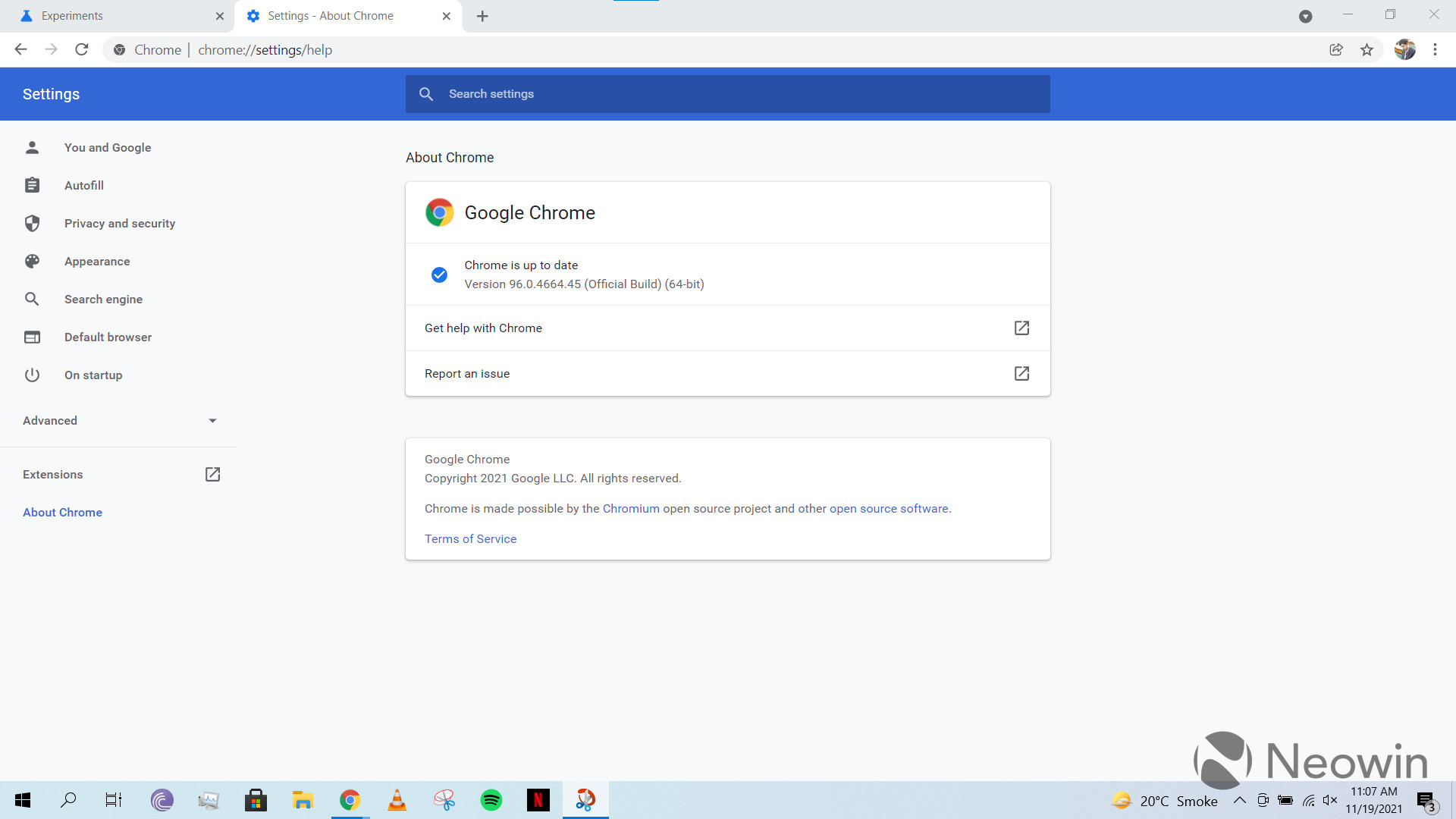
Task: Click inside the Search settings field
Action: pyautogui.click(x=728, y=93)
